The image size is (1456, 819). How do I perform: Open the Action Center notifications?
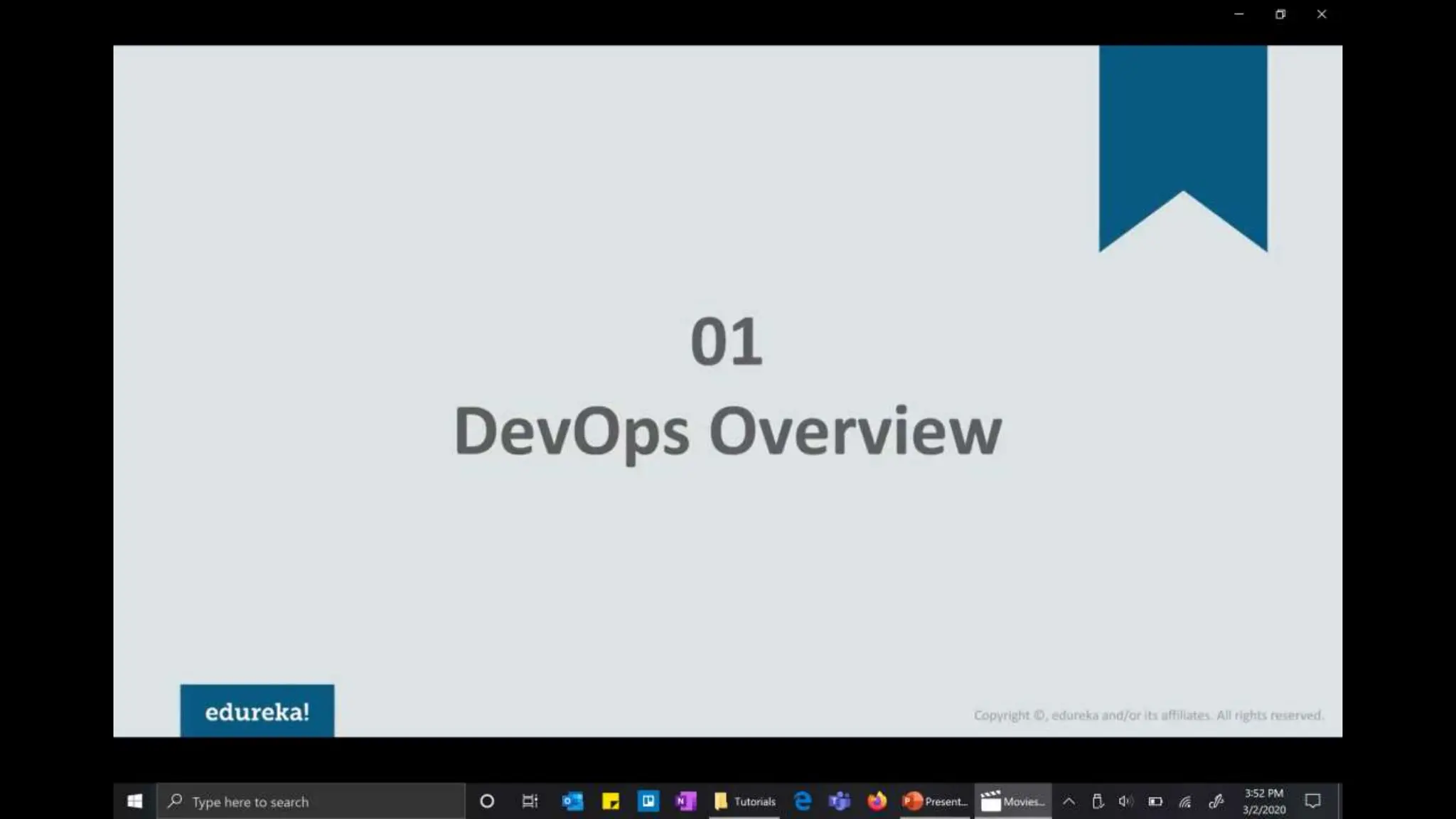[x=1312, y=801]
